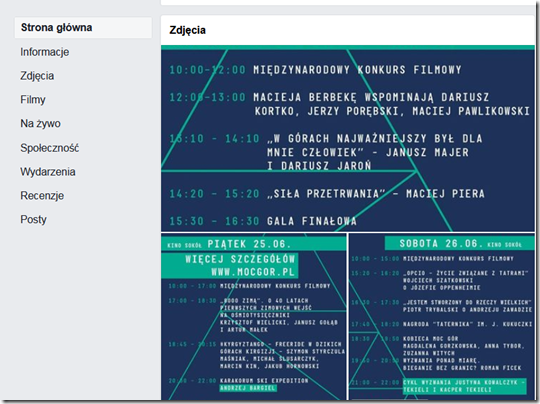Open the Recenzje section
540x404 pixels.
(42, 195)
